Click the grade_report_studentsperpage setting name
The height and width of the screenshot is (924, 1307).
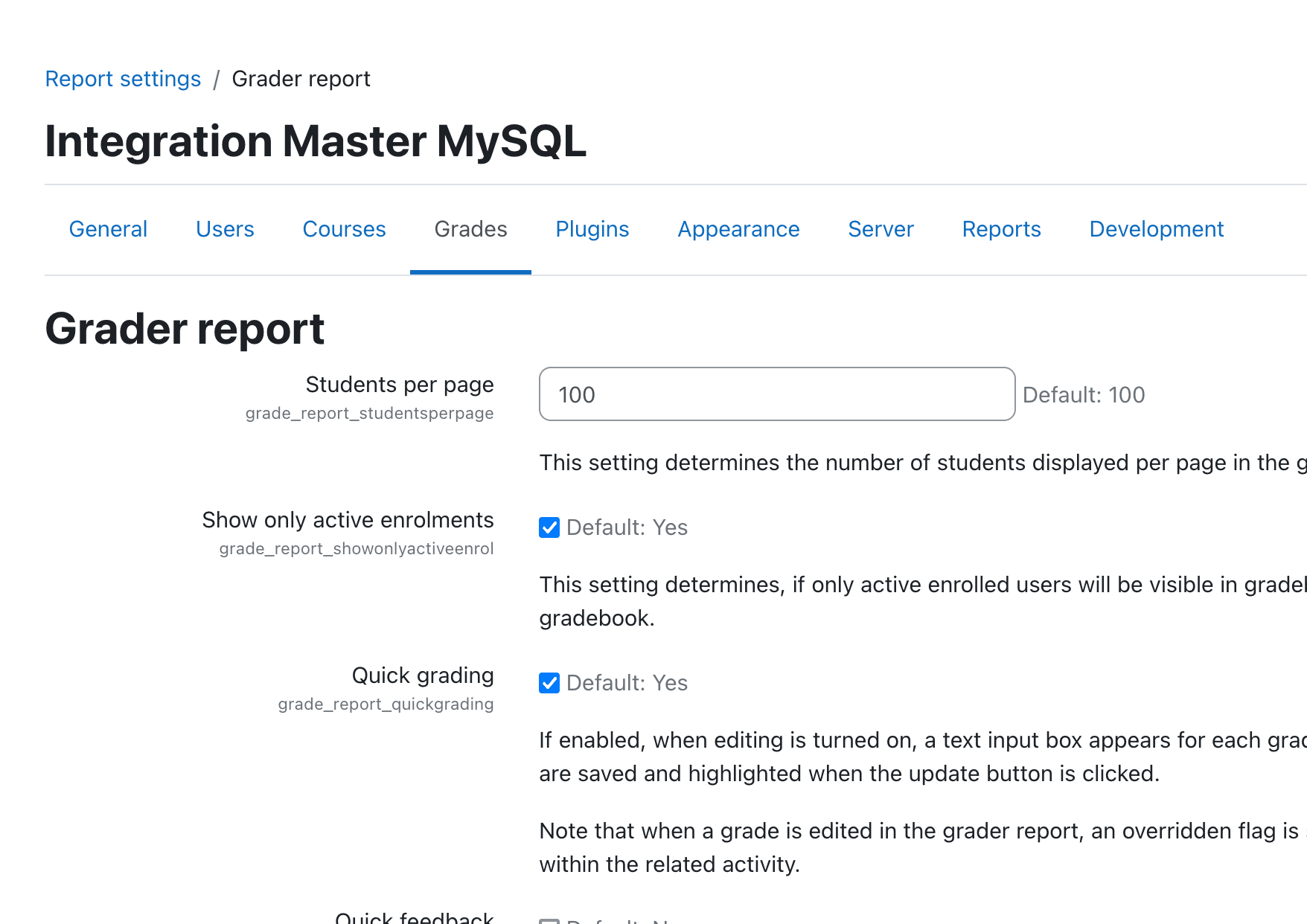tap(369, 413)
